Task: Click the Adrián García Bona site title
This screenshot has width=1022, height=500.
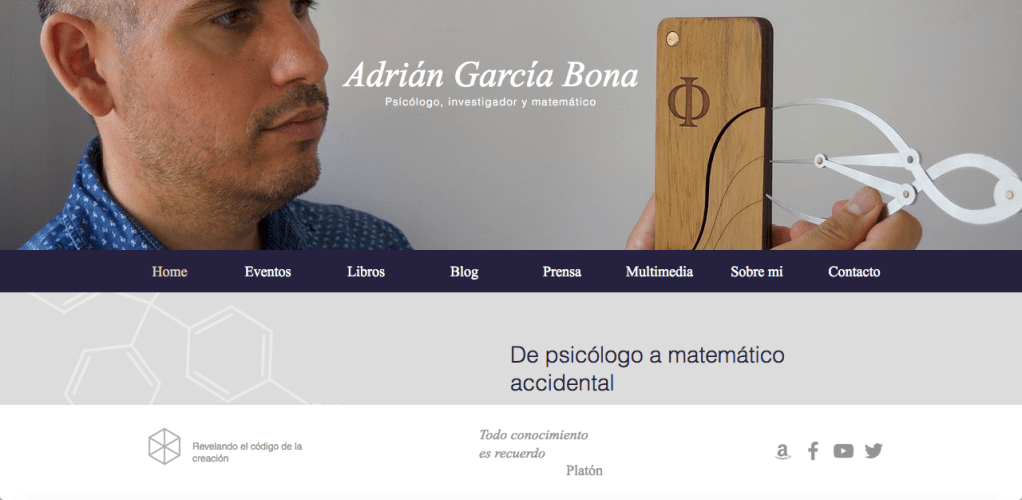Action: [x=491, y=76]
